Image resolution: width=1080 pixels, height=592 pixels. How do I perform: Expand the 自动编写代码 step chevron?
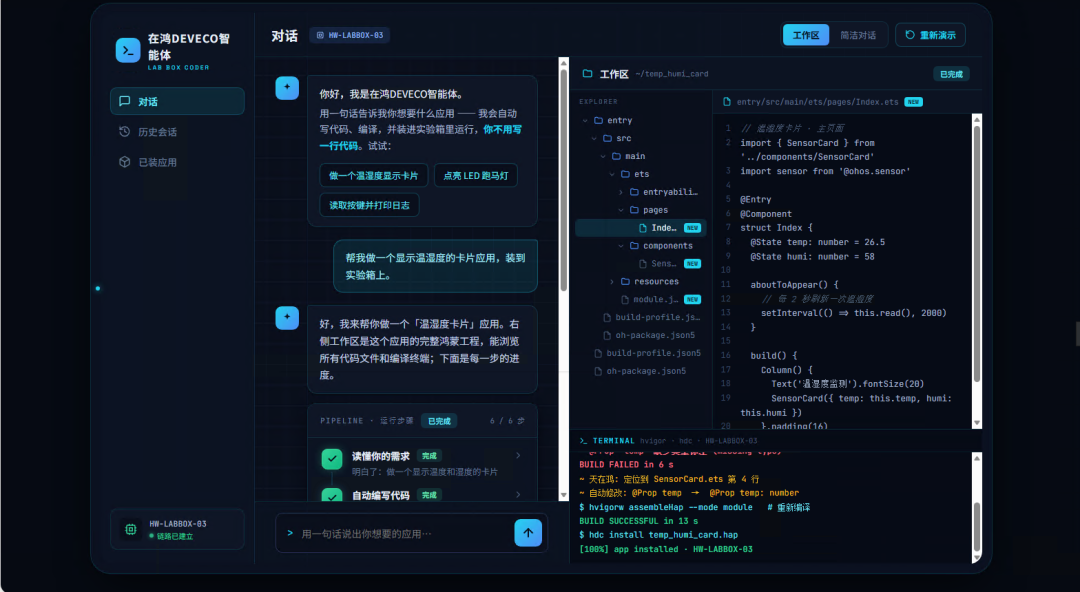pyautogui.click(x=518, y=494)
